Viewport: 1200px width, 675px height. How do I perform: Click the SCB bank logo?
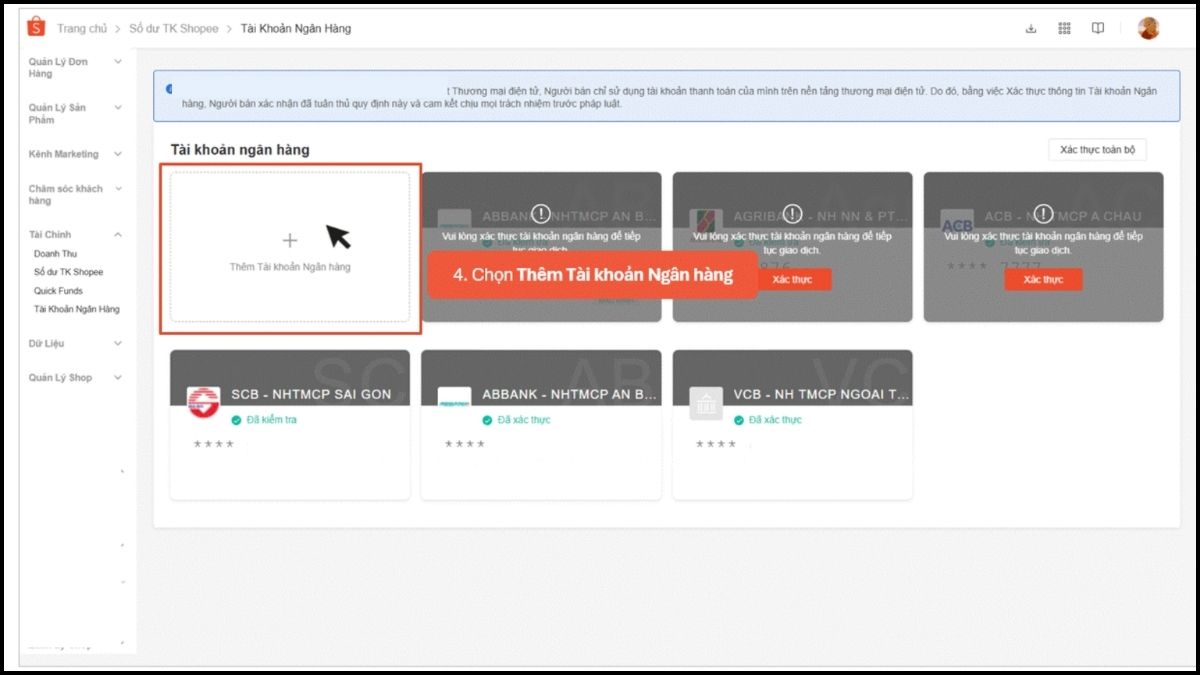coord(203,403)
